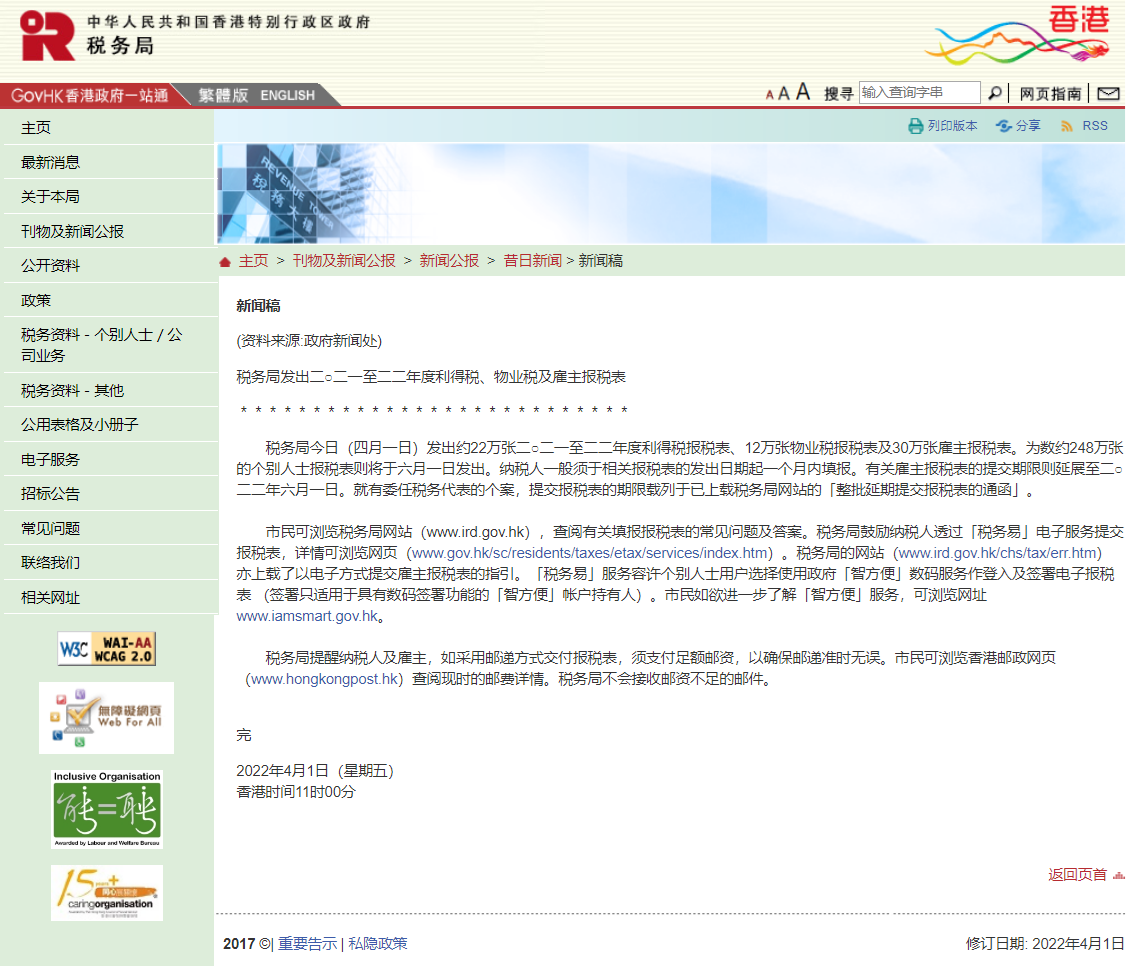
Task: Click the printer icon for print version
Action: 915,127
